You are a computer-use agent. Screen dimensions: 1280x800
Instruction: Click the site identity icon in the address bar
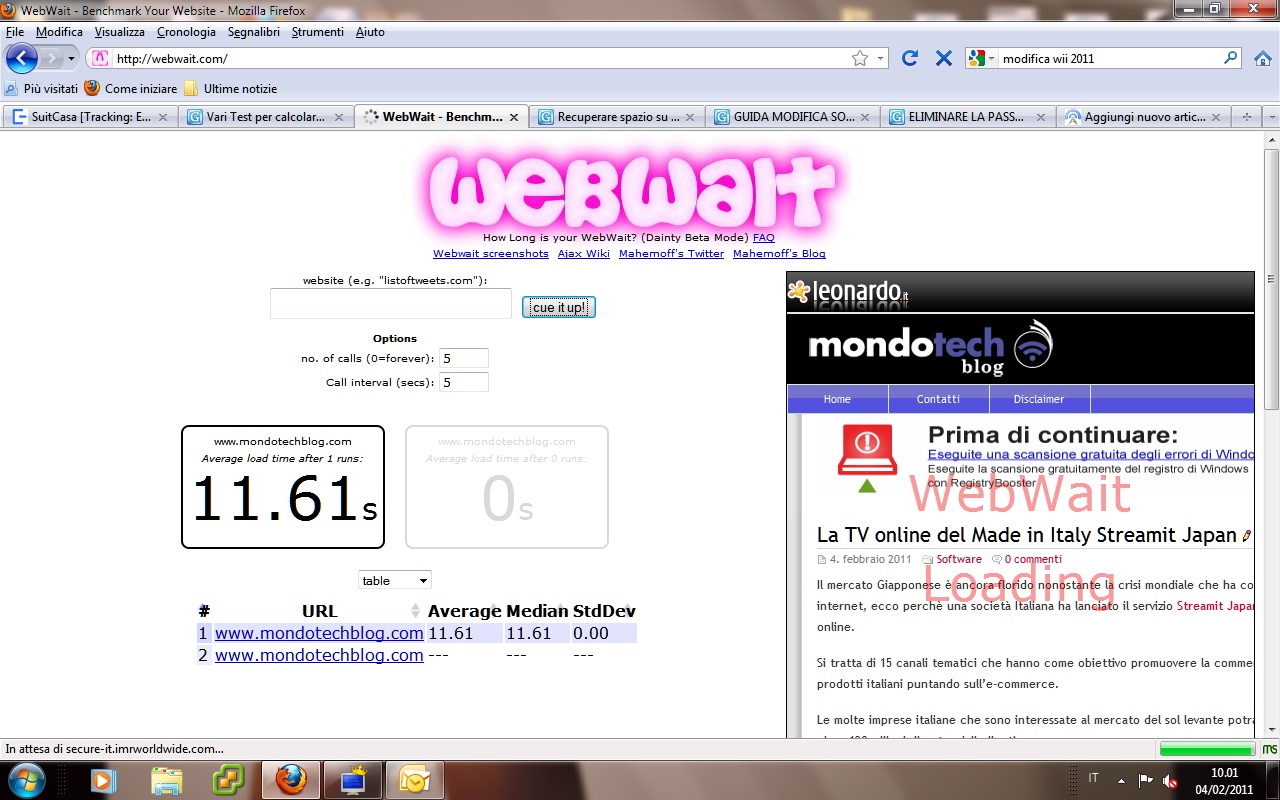[x=101, y=58]
